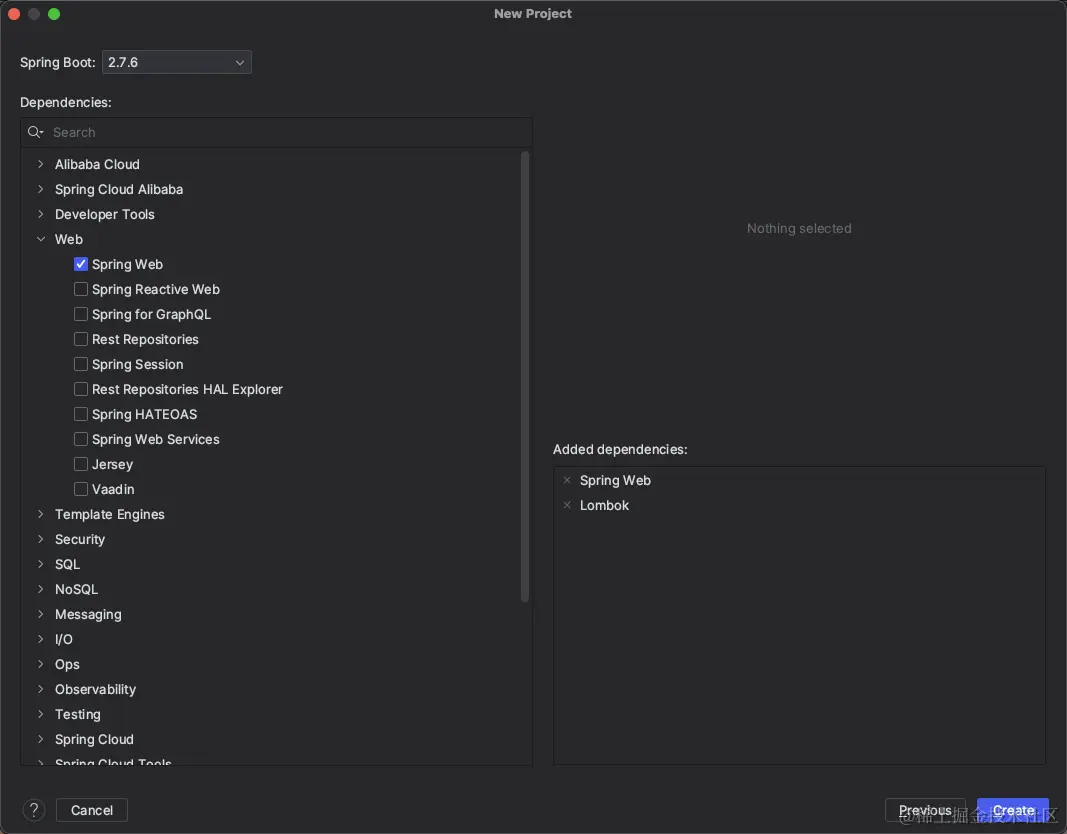Open the Spring Boot version dropdown
This screenshot has height=834, width=1067.
tap(176, 62)
